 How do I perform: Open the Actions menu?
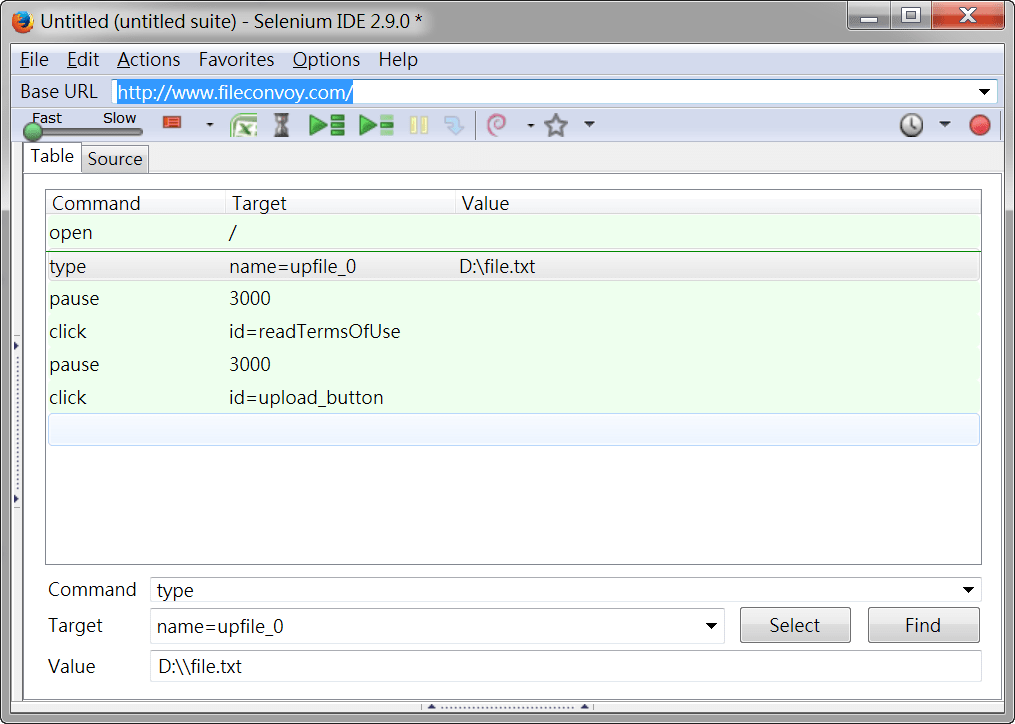(148, 60)
